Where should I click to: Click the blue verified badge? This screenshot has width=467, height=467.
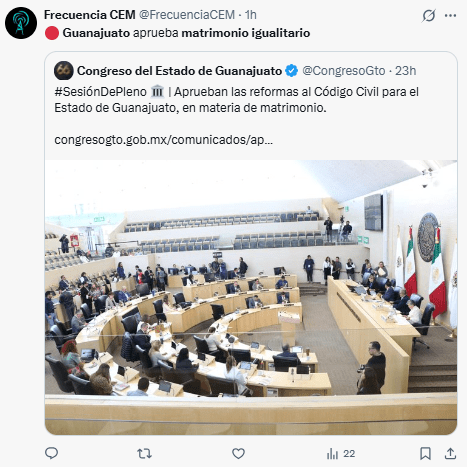pyautogui.click(x=292, y=71)
